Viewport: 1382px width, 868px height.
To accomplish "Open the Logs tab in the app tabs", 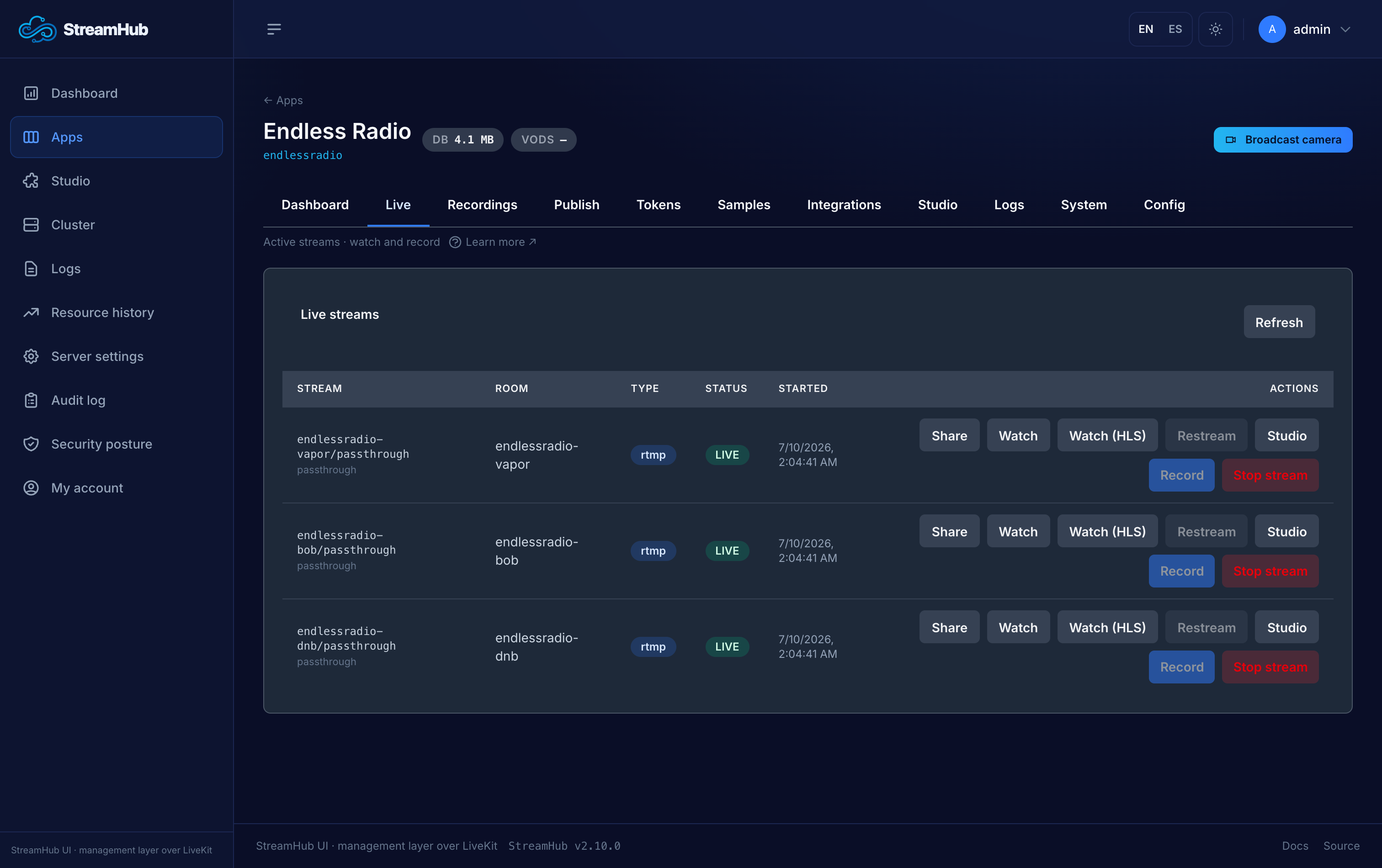I will coord(1009,205).
